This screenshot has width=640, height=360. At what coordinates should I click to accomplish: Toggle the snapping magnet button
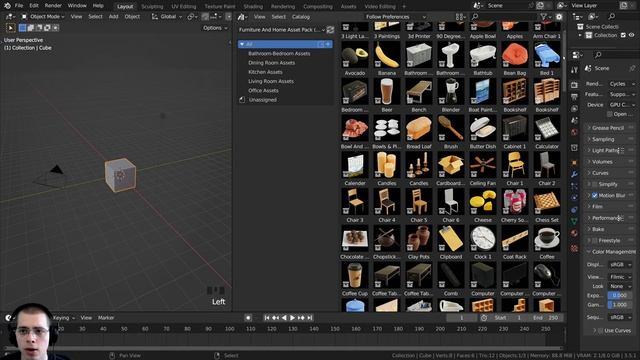tap(205, 17)
